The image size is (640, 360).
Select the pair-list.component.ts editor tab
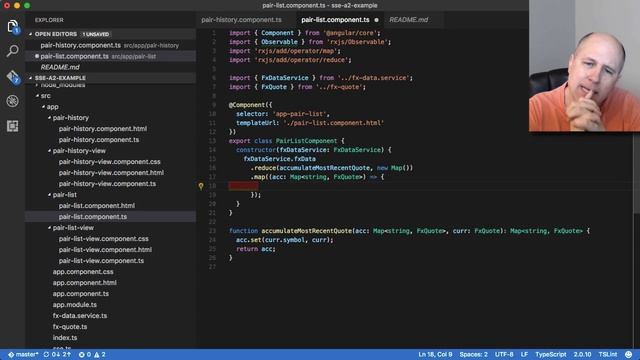coord(335,20)
